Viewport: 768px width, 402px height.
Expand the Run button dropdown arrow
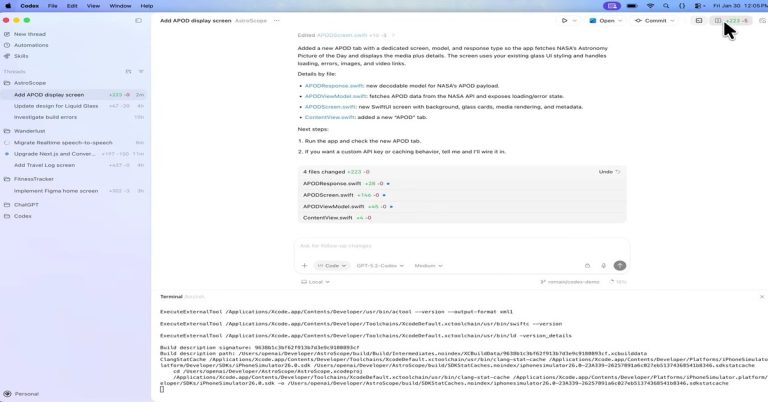click(x=575, y=21)
